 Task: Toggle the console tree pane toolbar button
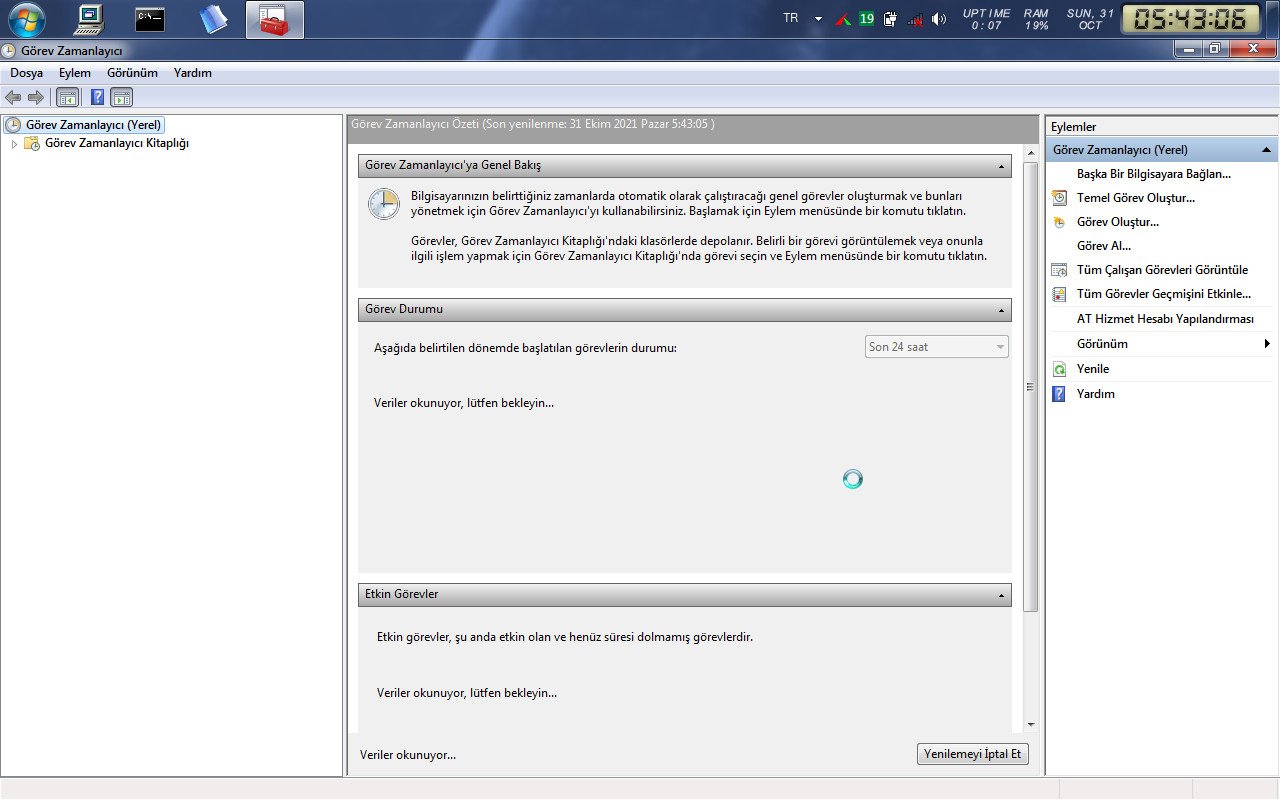coord(68,97)
